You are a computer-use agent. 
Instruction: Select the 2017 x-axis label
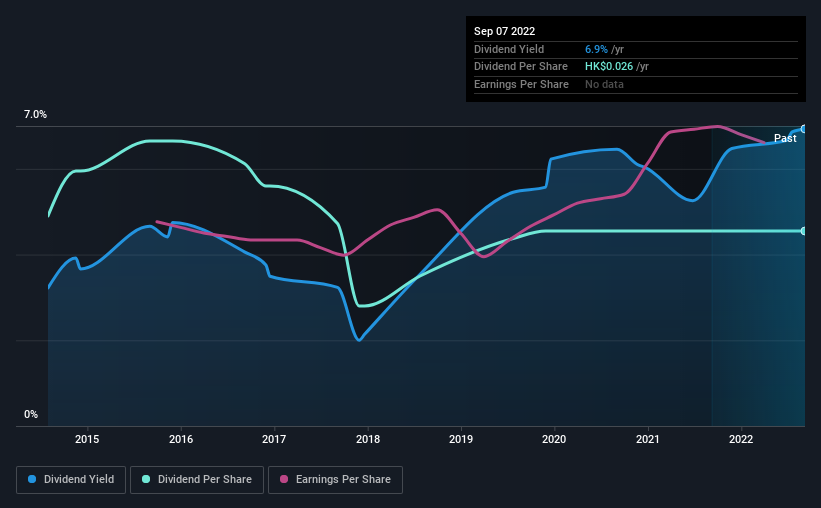(274, 439)
